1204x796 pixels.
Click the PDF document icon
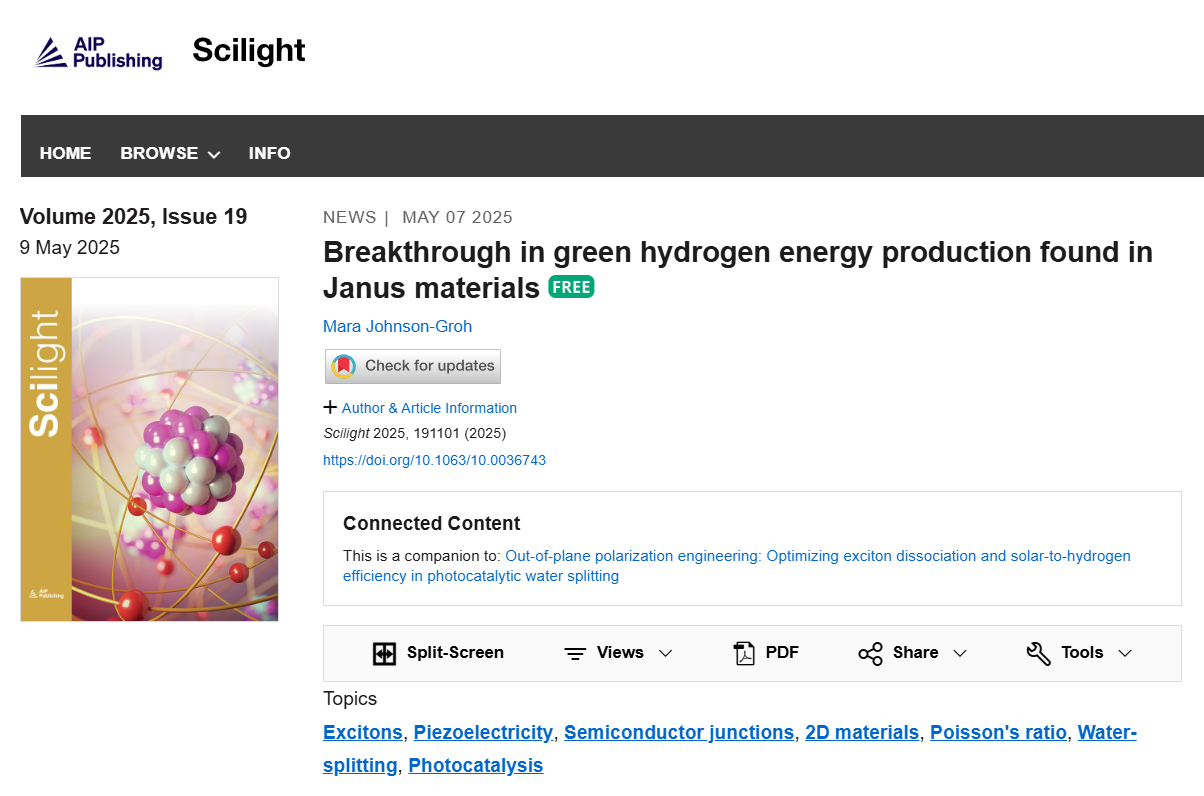pos(744,654)
